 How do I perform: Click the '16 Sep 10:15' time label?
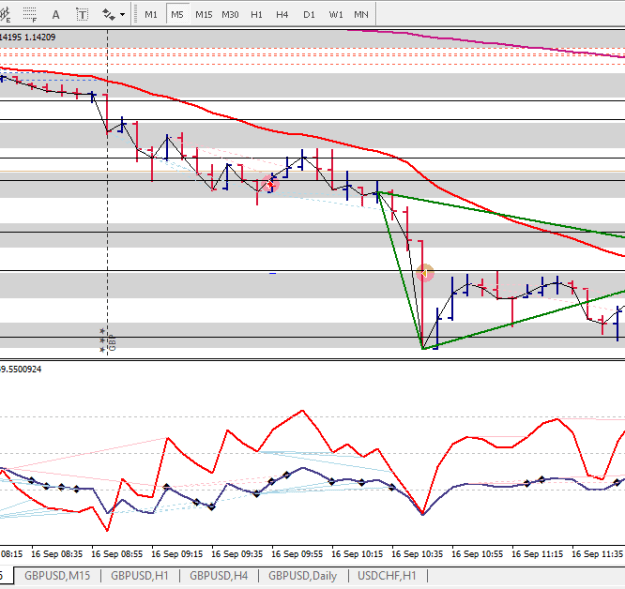tap(357, 554)
